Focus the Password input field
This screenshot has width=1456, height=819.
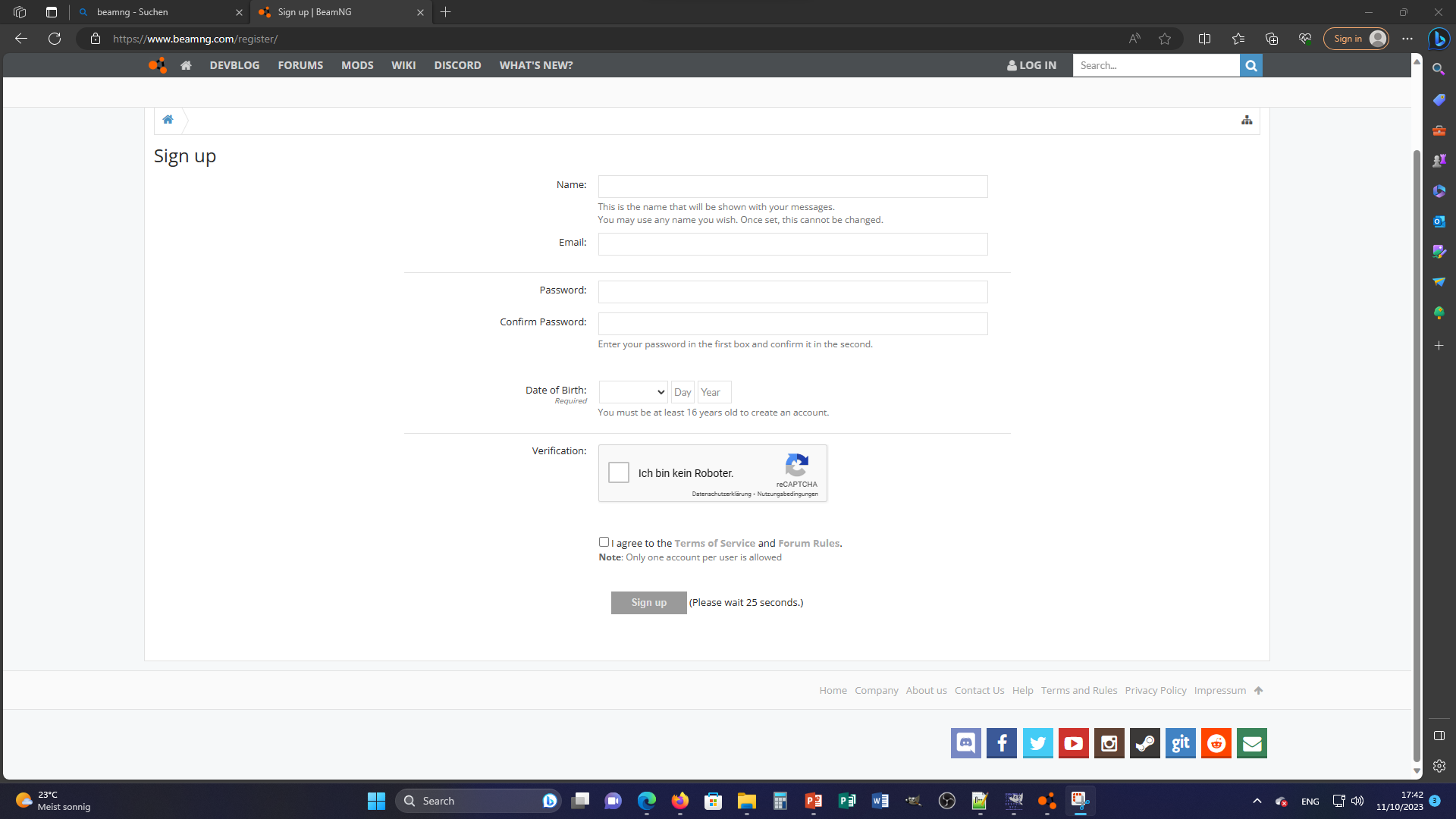point(792,292)
